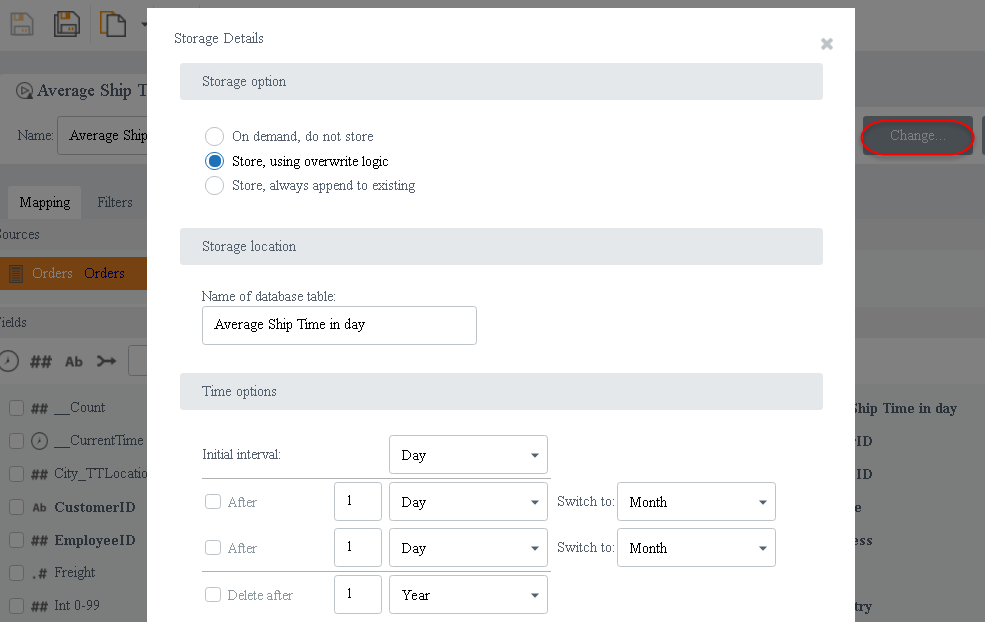Click the arrow relation field filter icon

(107, 362)
